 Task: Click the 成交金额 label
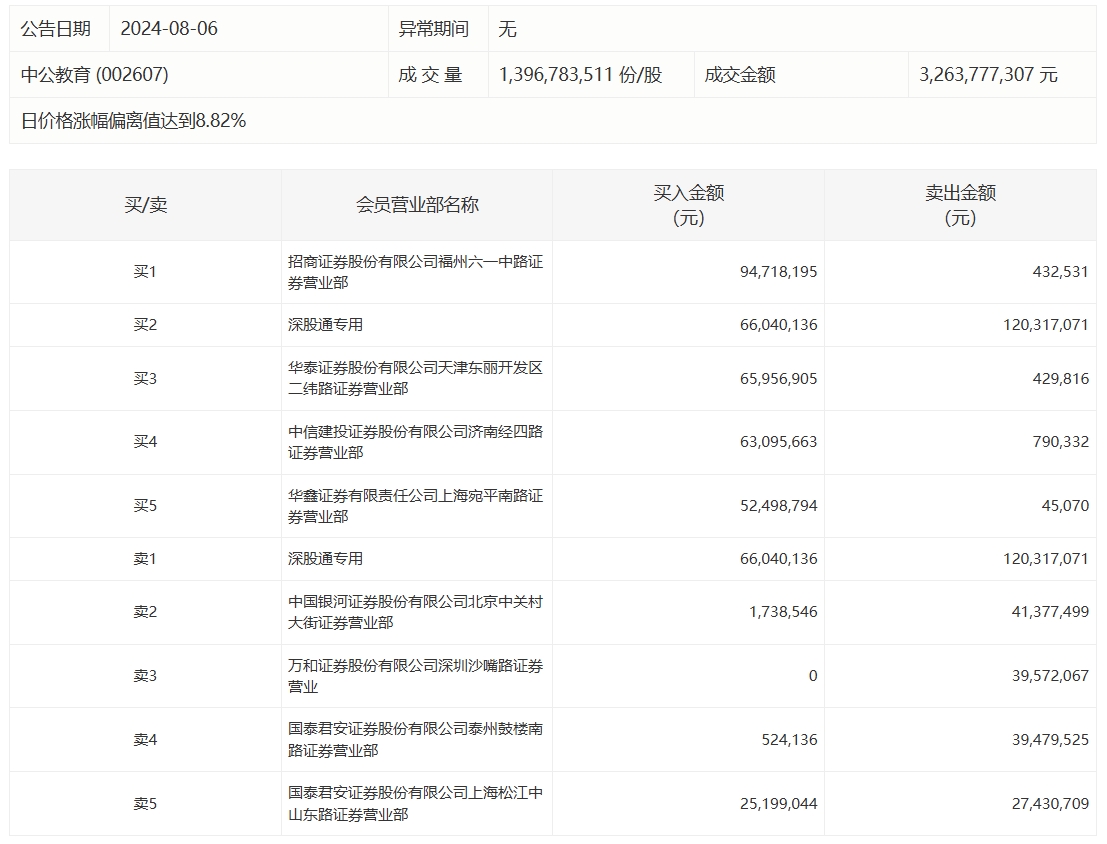pos(740,75)
